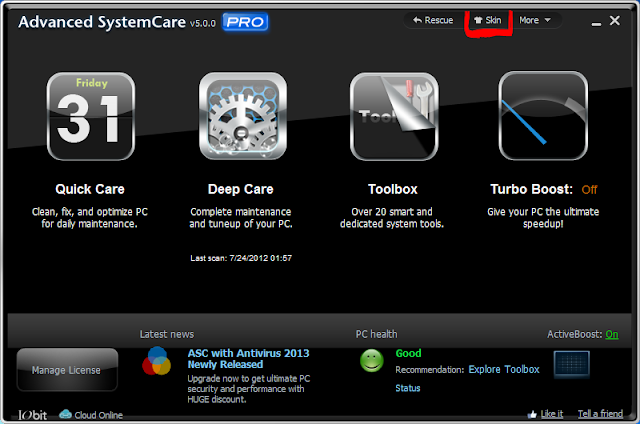Image resolution: width=640 pixels, height=424 pixels.
Task: Open the Skin selector
Action: coord(488,20)
